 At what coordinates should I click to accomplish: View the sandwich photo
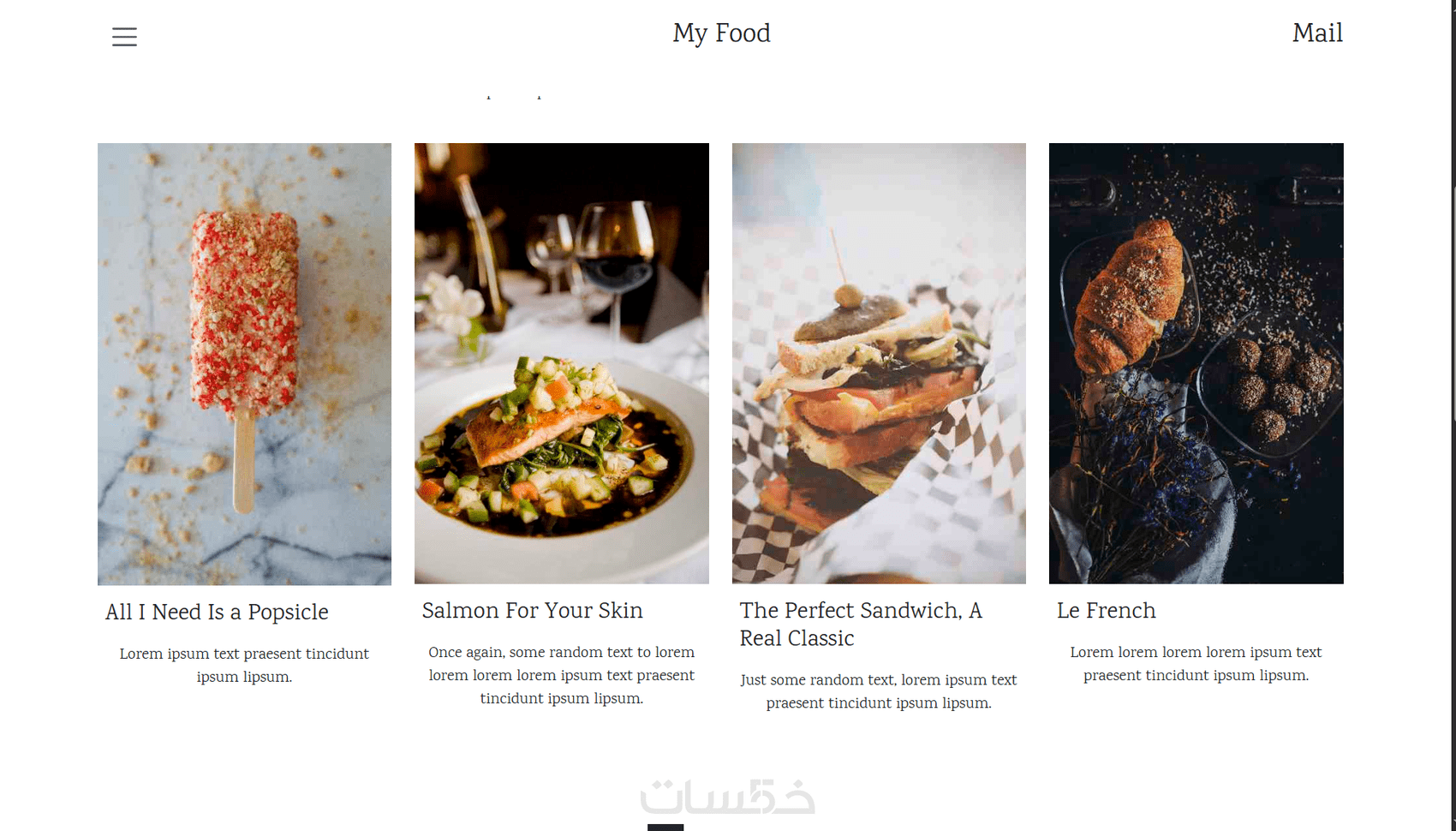pyautogui.click(x=879, y=363)
